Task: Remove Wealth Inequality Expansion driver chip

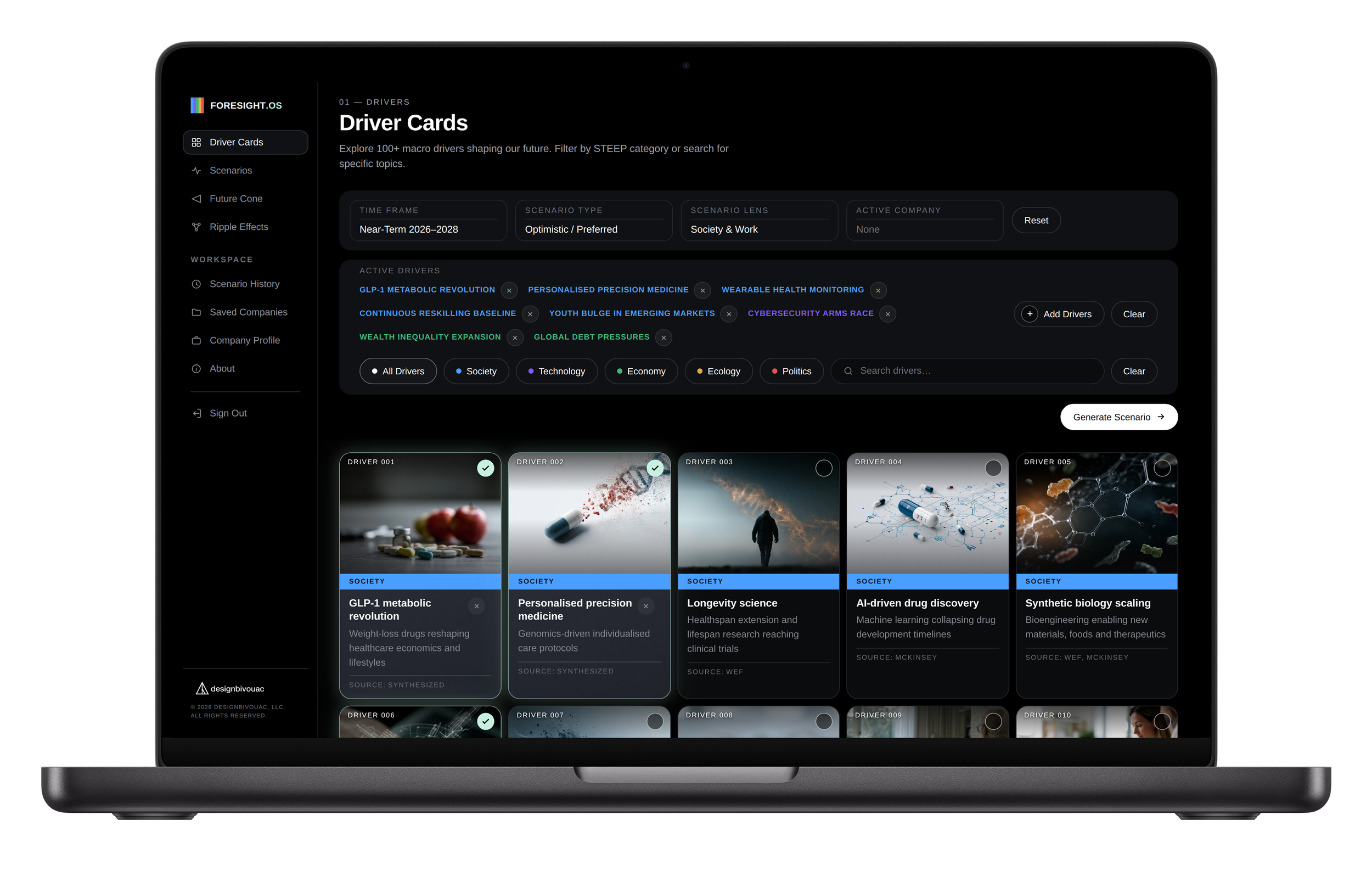Action: pos(515,338)
